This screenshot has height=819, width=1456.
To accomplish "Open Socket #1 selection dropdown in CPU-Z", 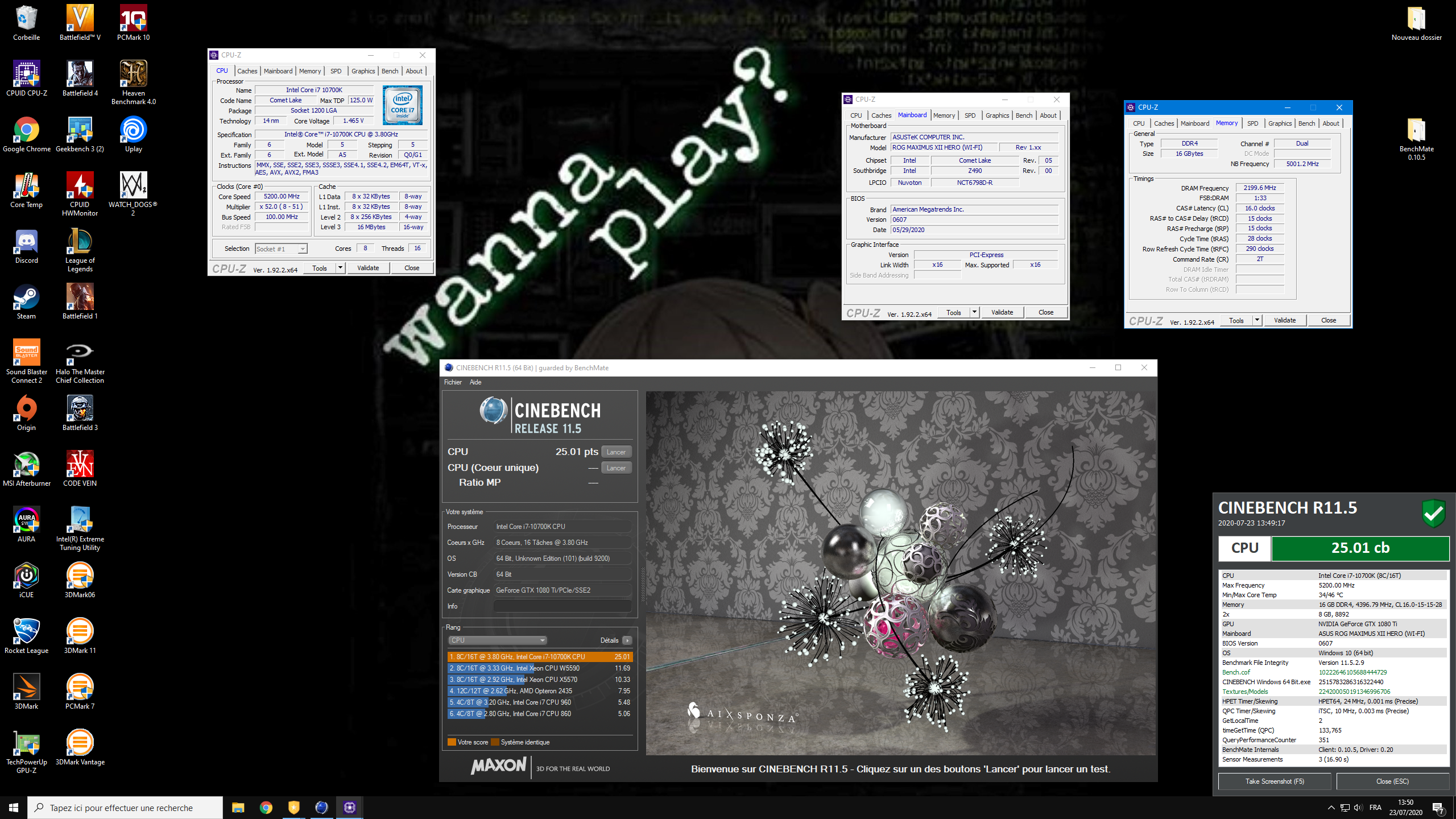I will click(281, 249).
